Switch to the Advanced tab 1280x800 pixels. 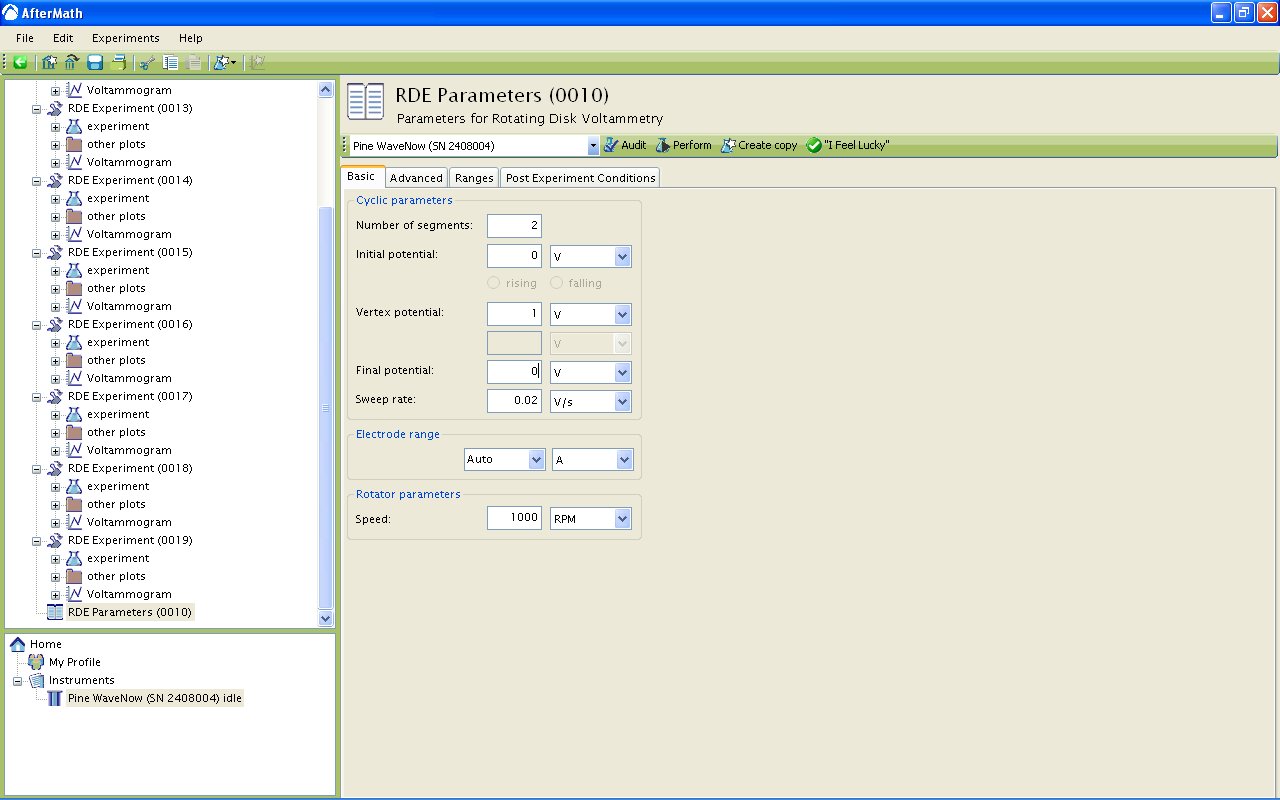416,178
